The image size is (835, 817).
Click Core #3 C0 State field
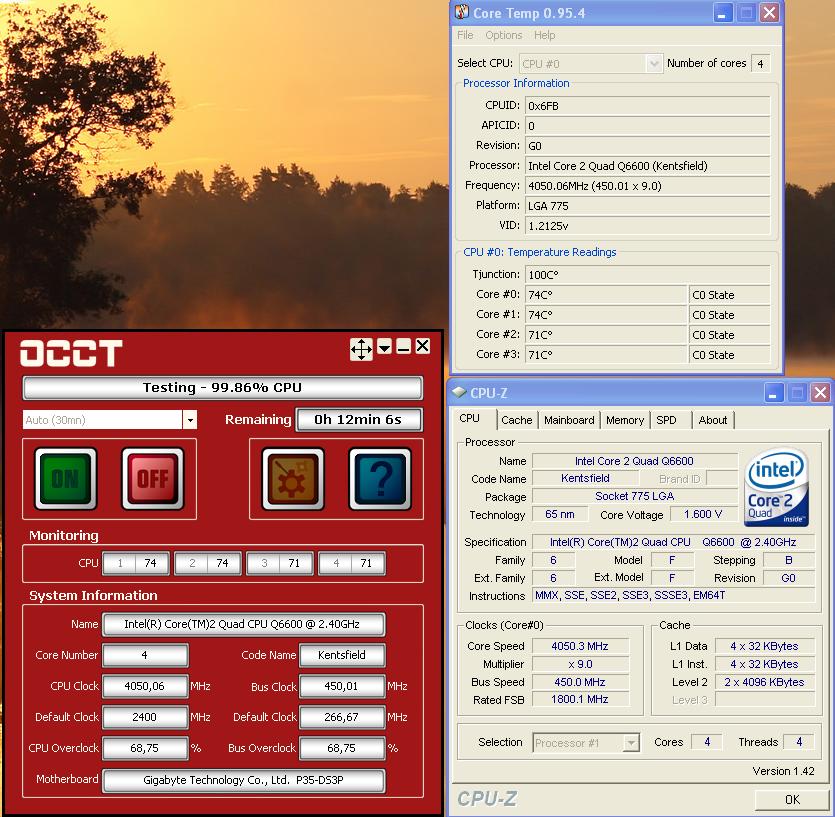tap(730, 355)
